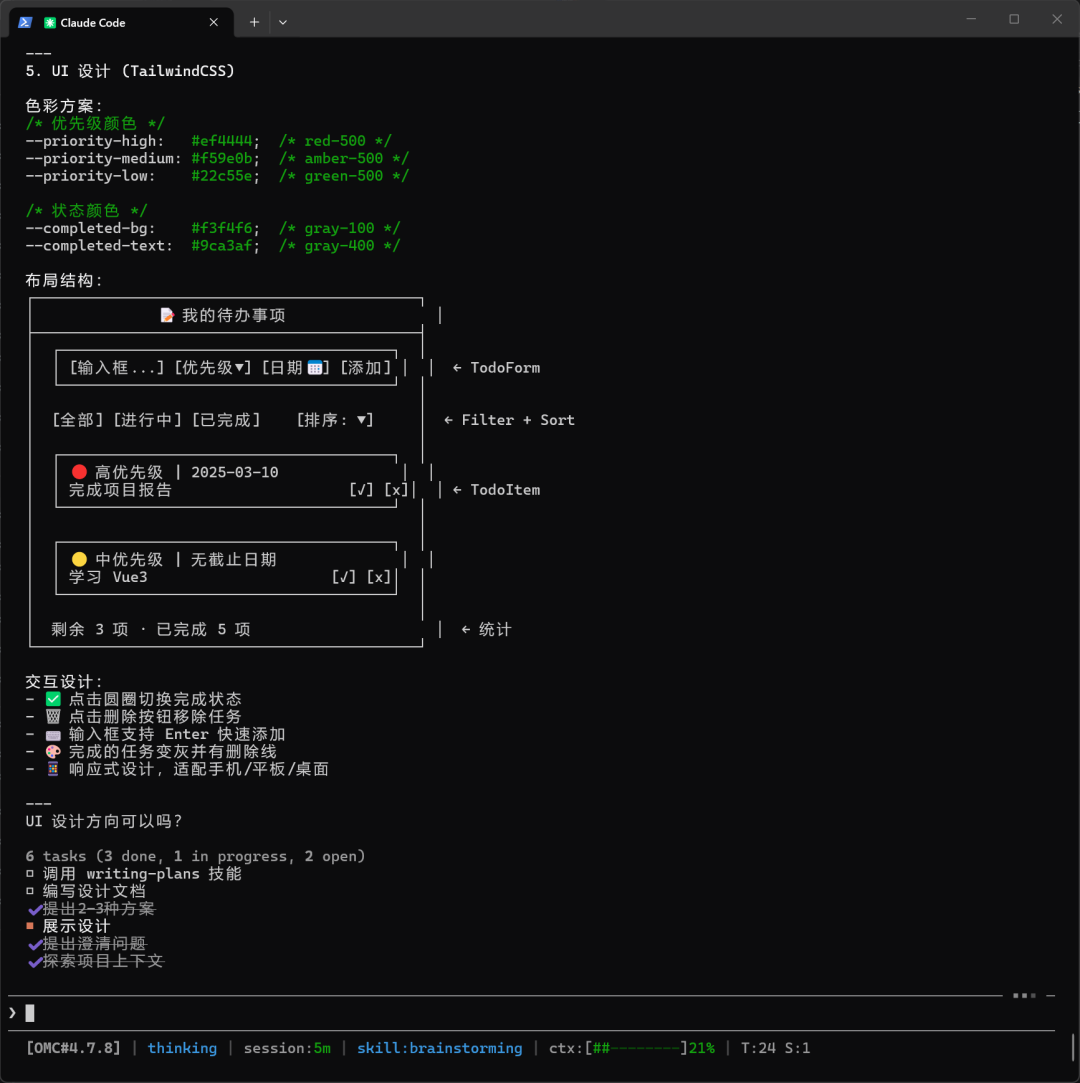Screen dimensions: 1080x1083
Task: Click the #22c55e green-500 color value
Action: (222, 175)
